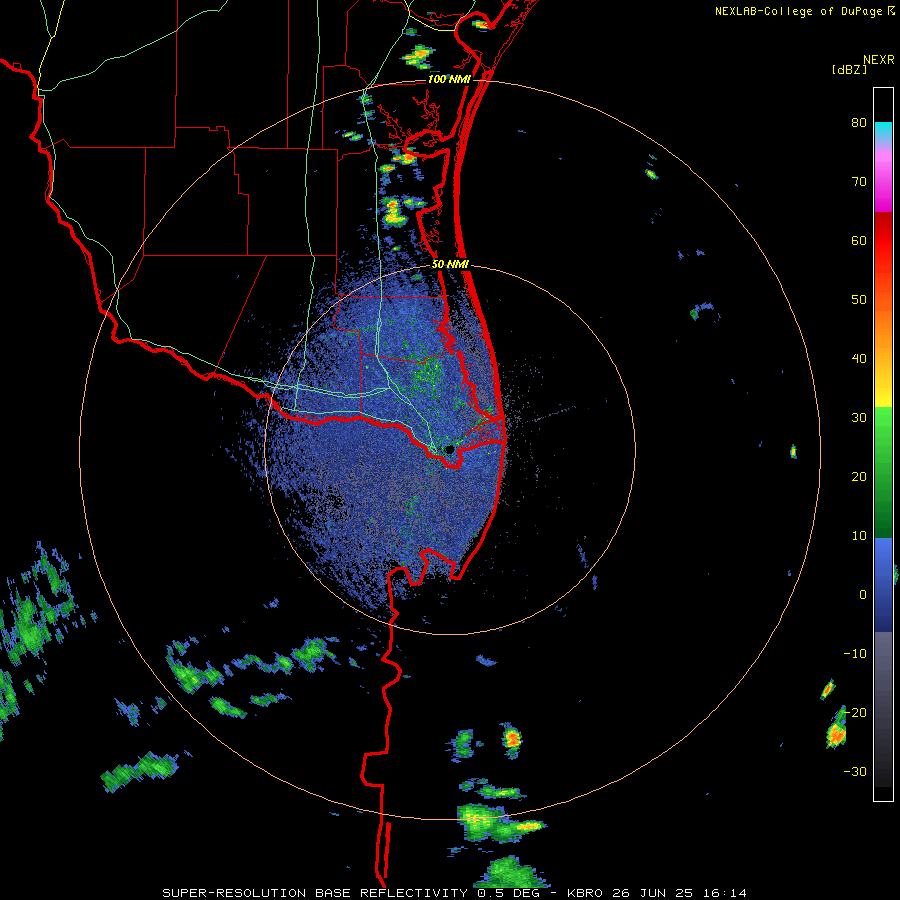Click the NEXR label above the color bar
Screen dimensions: 900x900
click(x=878, y=60)
